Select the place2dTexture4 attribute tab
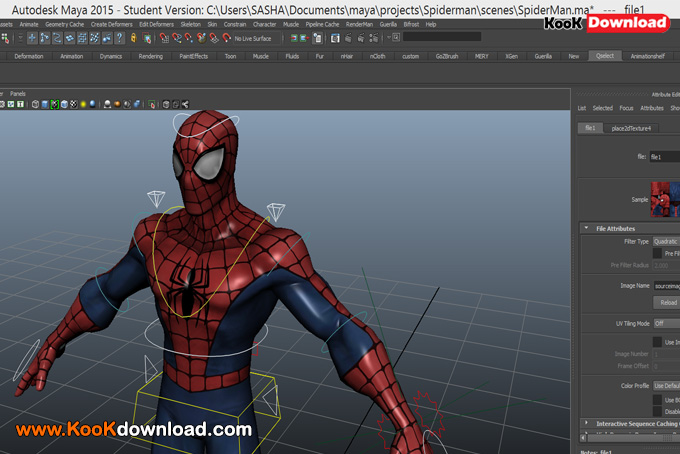This screenshot has width=680, height=454. (631, 128)
